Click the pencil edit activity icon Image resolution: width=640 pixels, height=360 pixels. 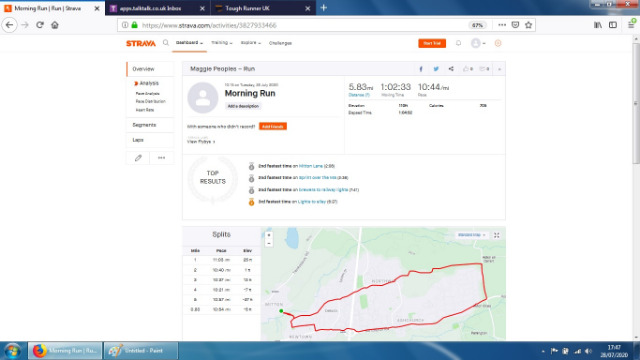click(138, 158)
